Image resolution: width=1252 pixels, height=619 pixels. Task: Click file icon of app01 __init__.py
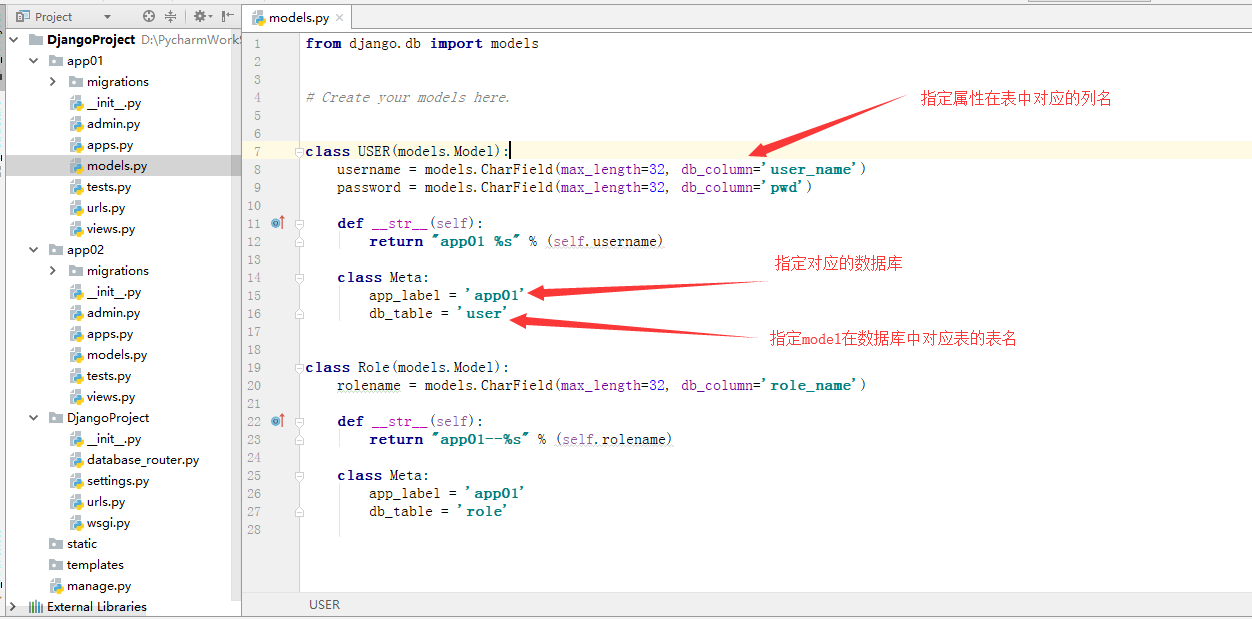(x=76, y=103)
